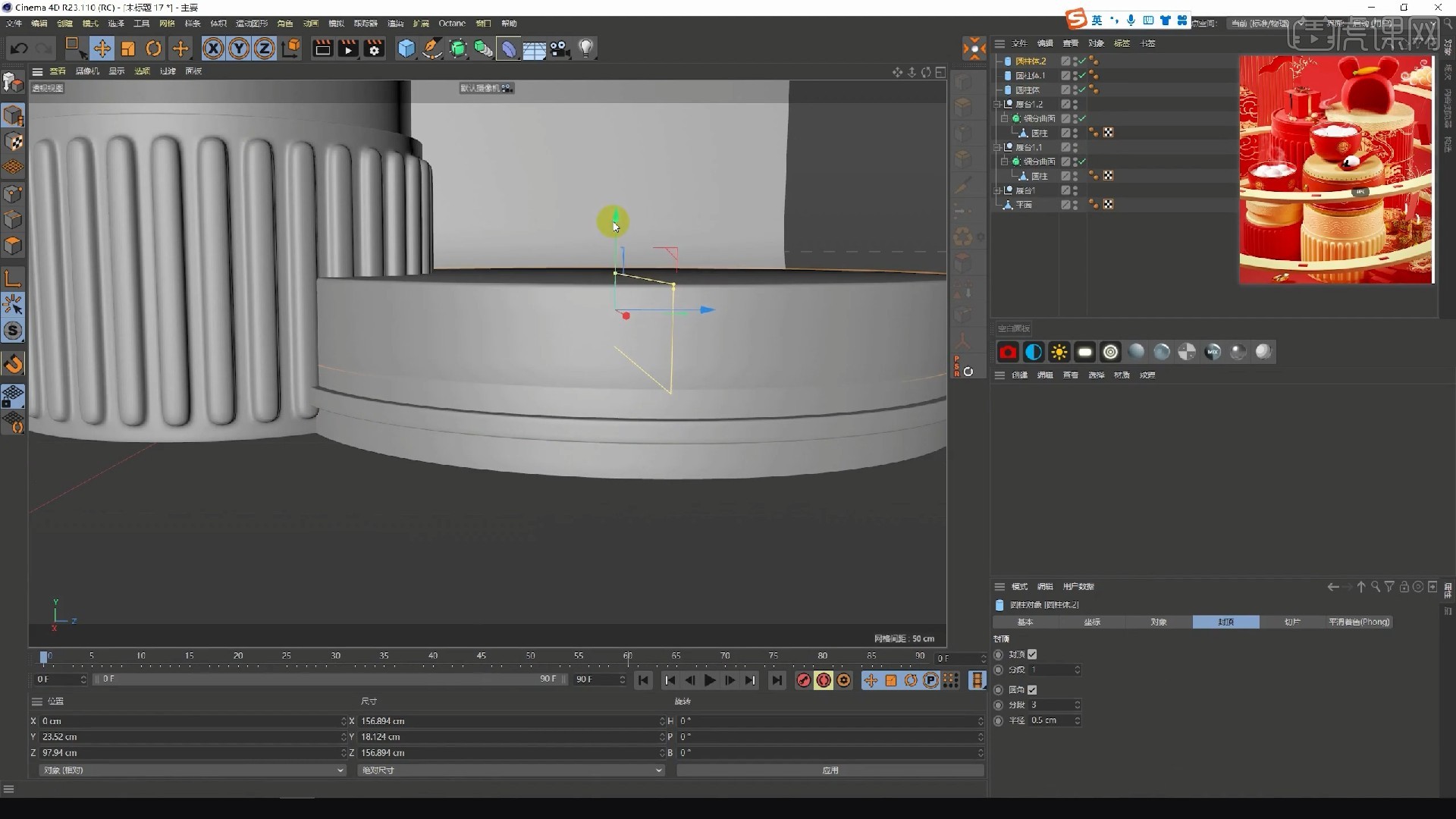Open the 创建 menu in main menu bar

(x=64, y=24)
